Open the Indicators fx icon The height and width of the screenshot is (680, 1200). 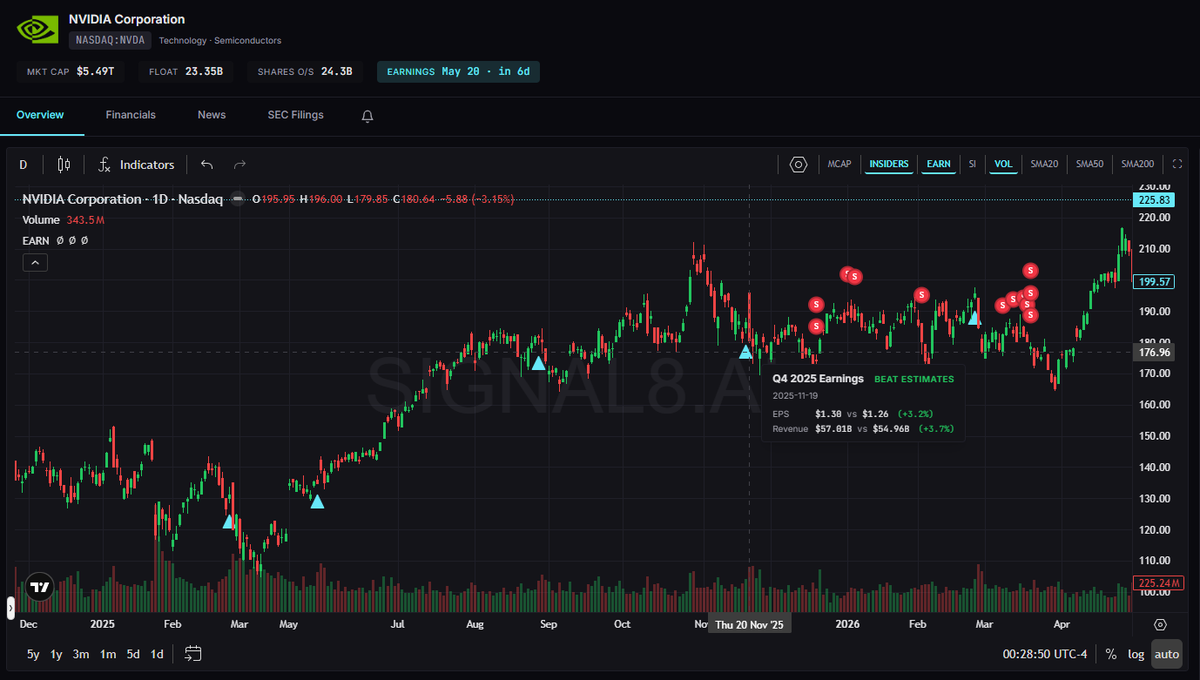coord(104,165)
